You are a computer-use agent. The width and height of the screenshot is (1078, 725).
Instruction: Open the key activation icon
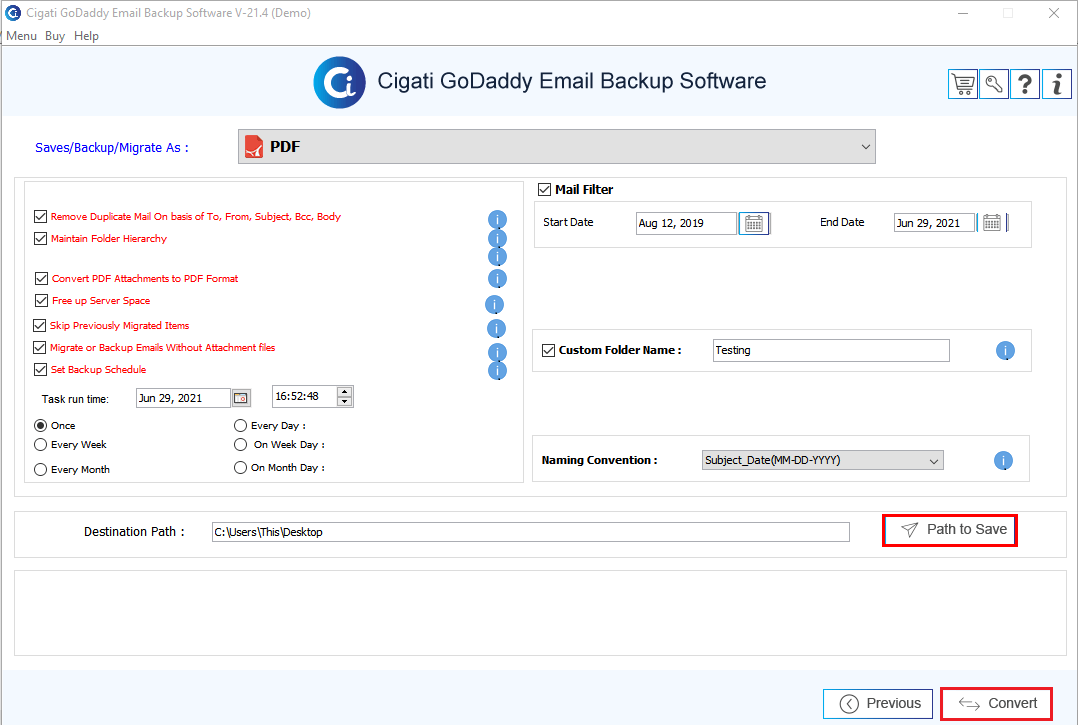pyautogui.click(x=993, y=85)
